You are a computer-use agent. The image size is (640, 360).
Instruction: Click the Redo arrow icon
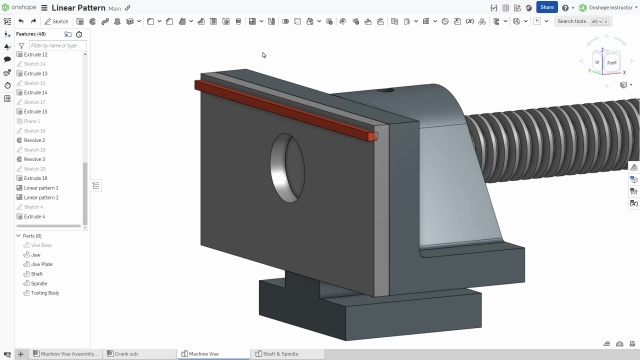(x=33, y=21)
